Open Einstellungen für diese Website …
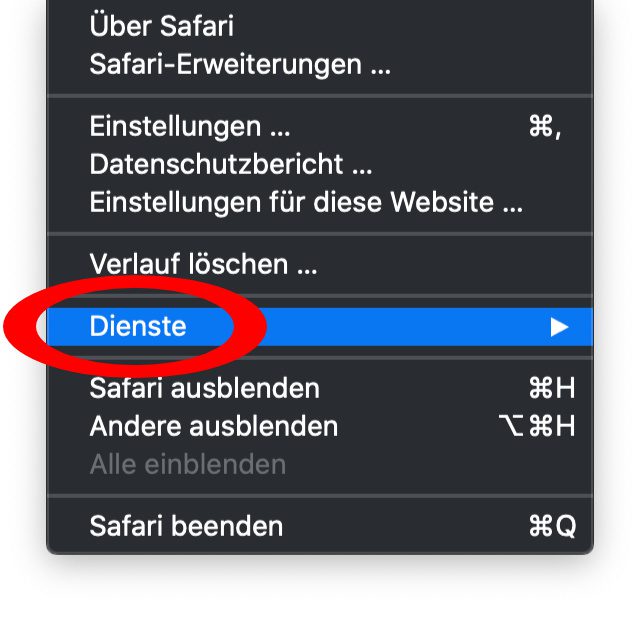640x640 pixels. 306,202
